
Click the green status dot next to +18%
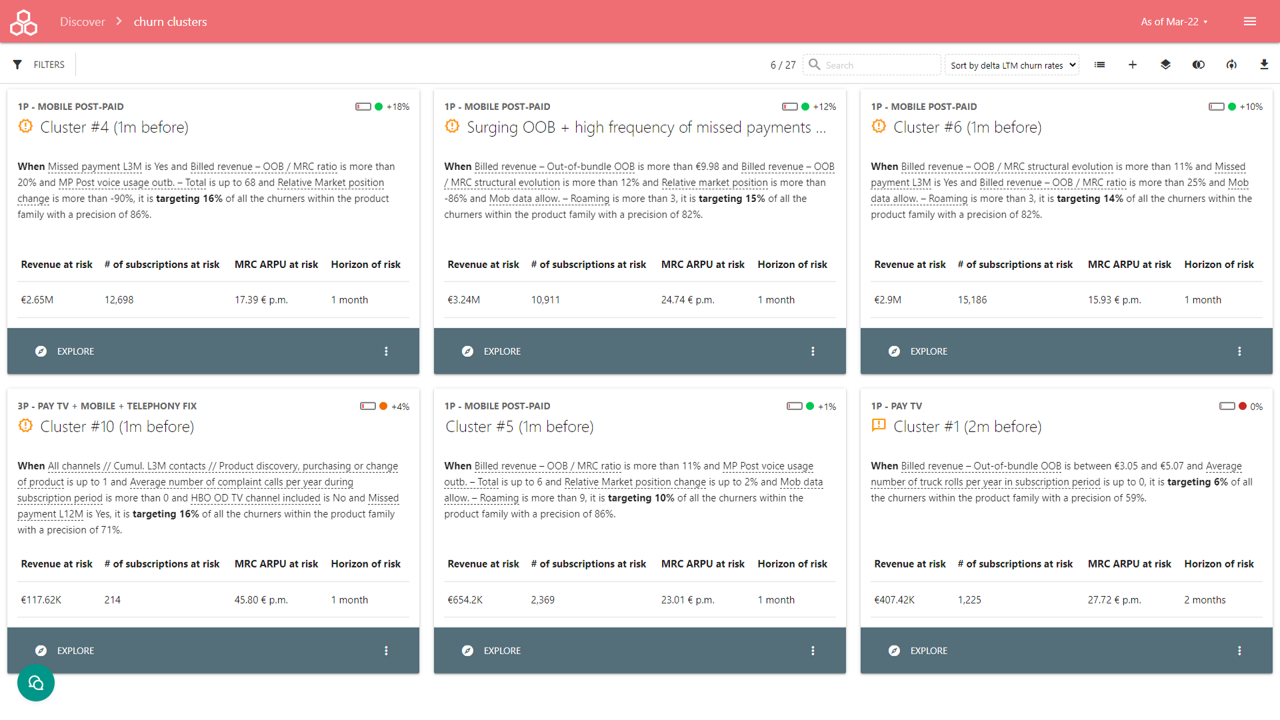coord(379,107)
